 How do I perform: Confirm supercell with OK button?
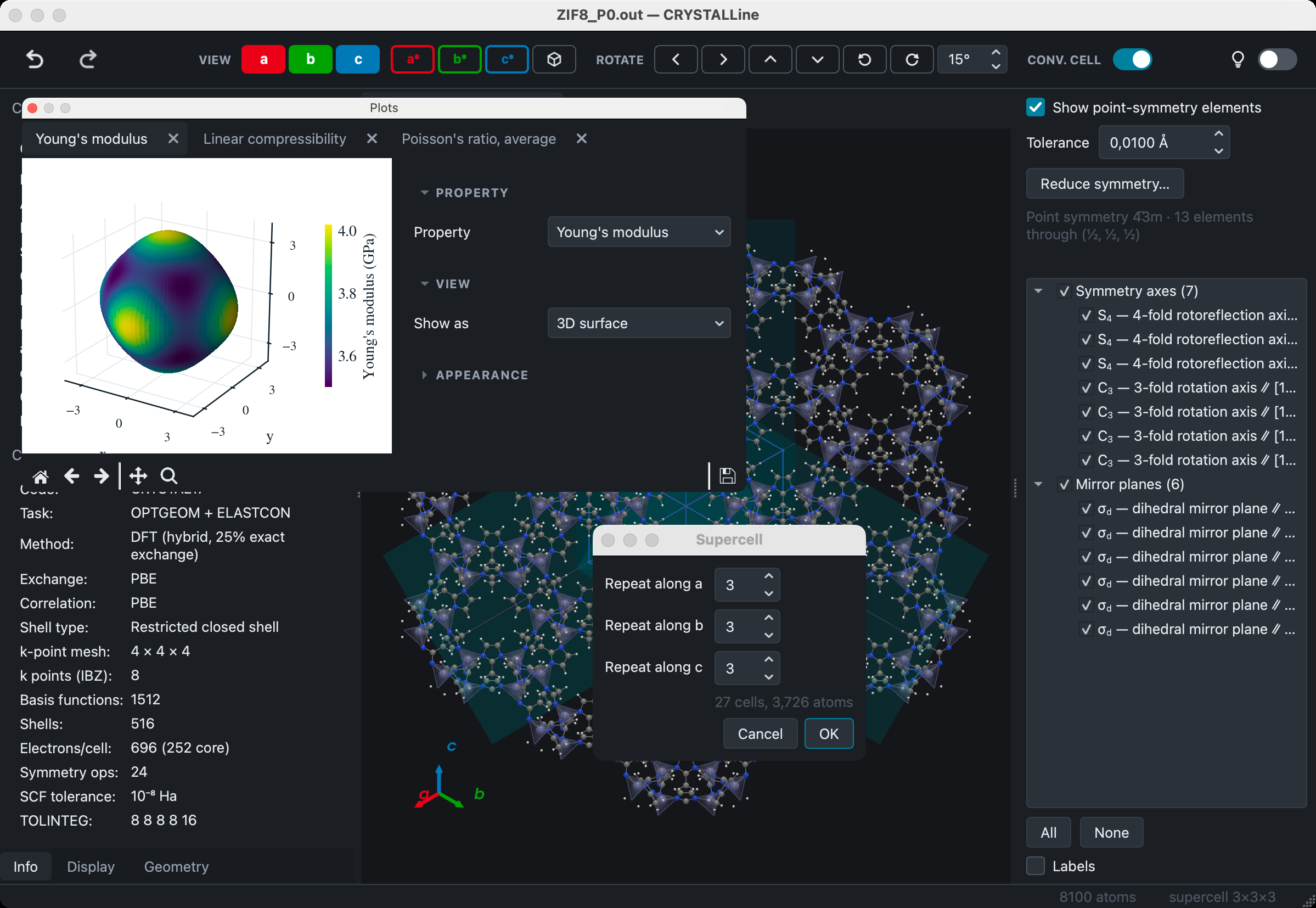pyautogui.click(x=829, y=734)
